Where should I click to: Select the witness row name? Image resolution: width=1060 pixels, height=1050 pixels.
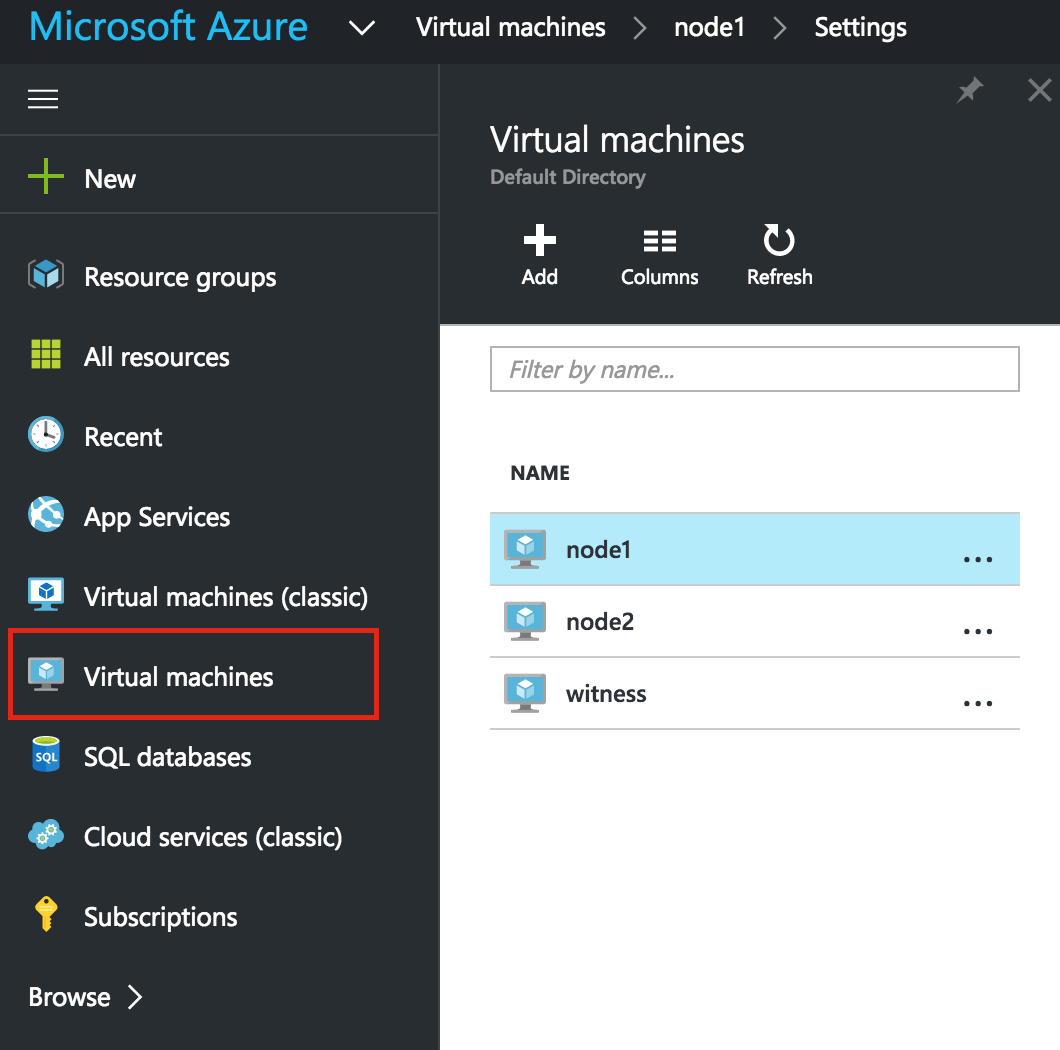tap(606, 694)
